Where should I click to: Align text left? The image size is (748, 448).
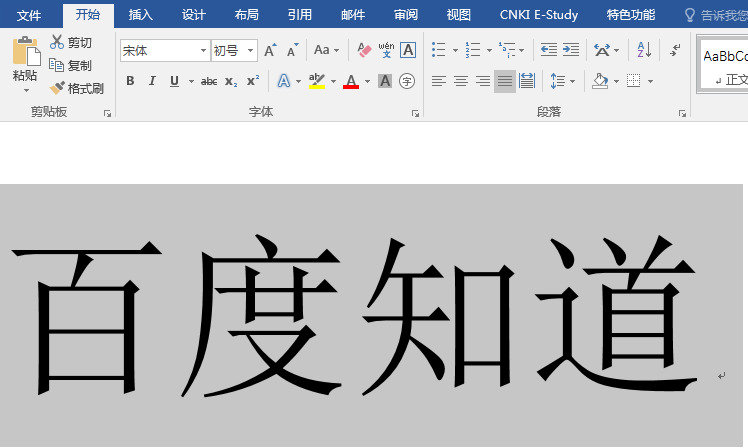(x=438, y=81)
